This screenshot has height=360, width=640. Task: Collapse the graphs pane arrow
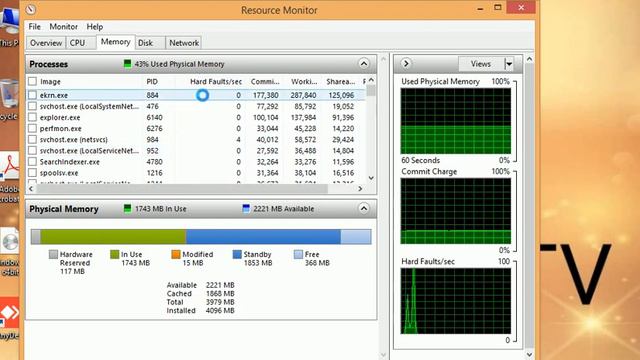[x=406, y=64]
